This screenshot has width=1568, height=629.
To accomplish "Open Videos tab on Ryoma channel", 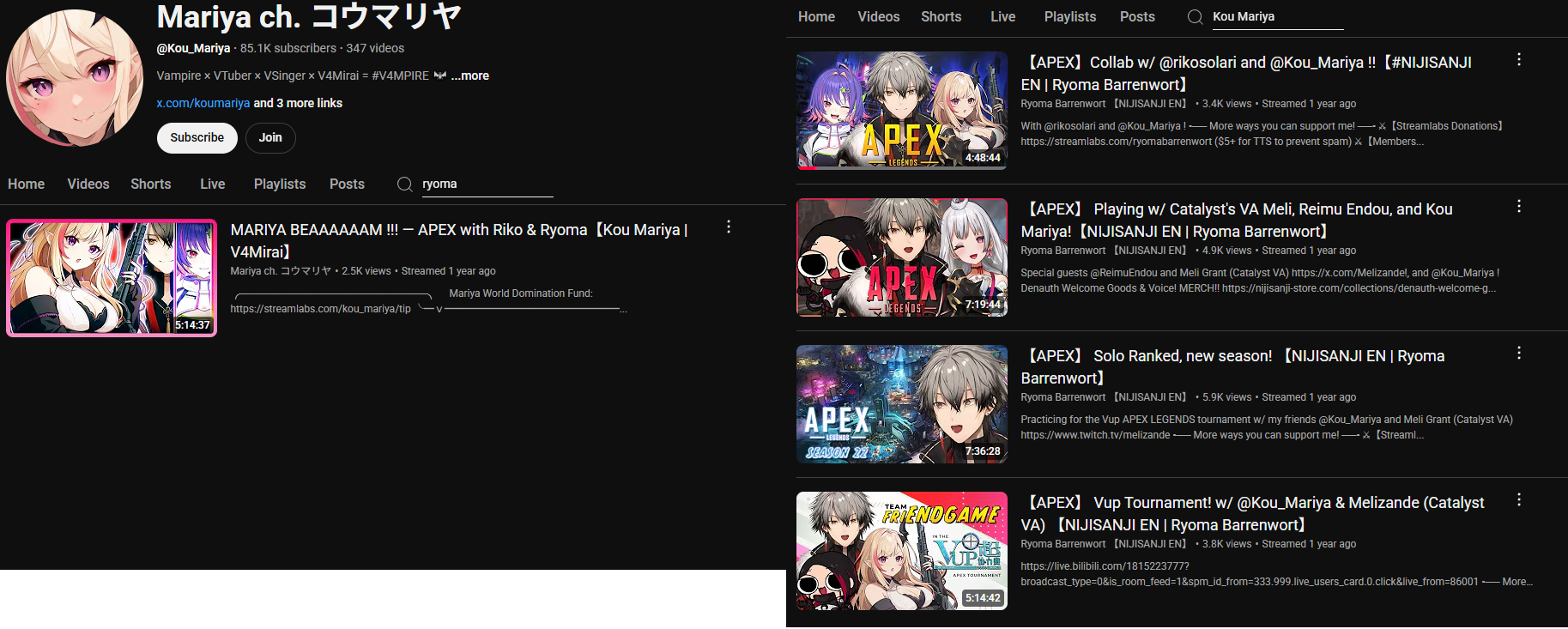I will click(x=879, y=16).
